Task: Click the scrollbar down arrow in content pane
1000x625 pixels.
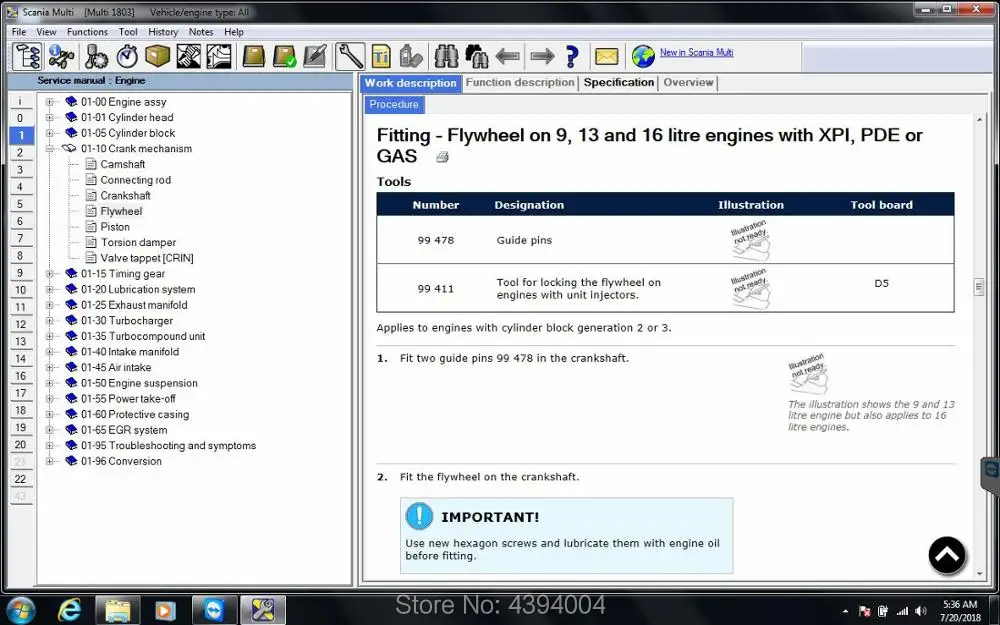Action: [x=980, y=574]
